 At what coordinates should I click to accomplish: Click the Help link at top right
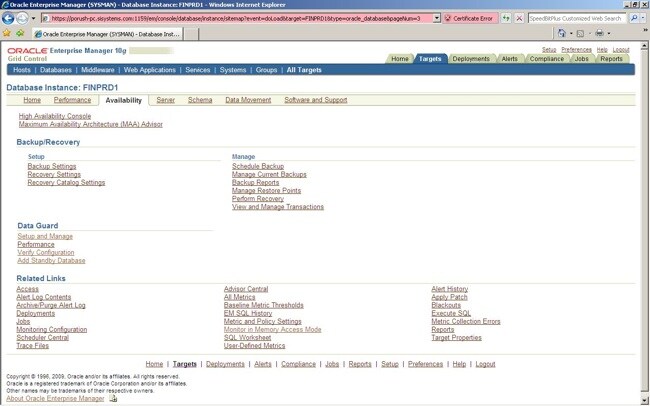pos(602,50)
